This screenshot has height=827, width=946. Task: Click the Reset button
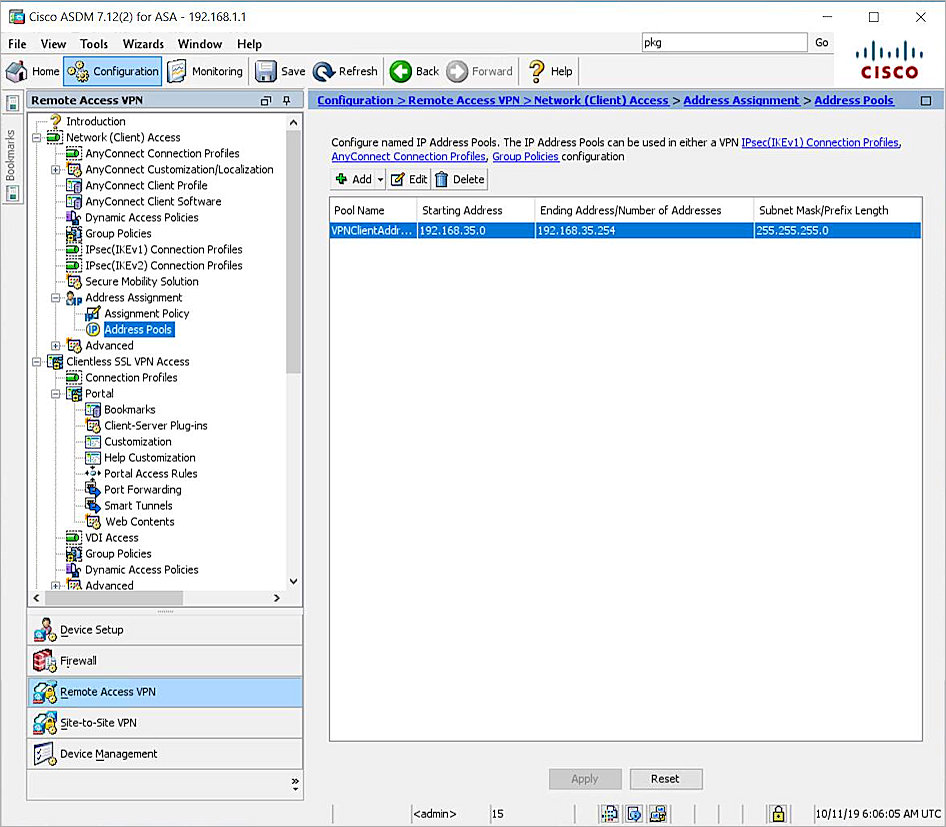pyautogui.click(x=666, y=779)
